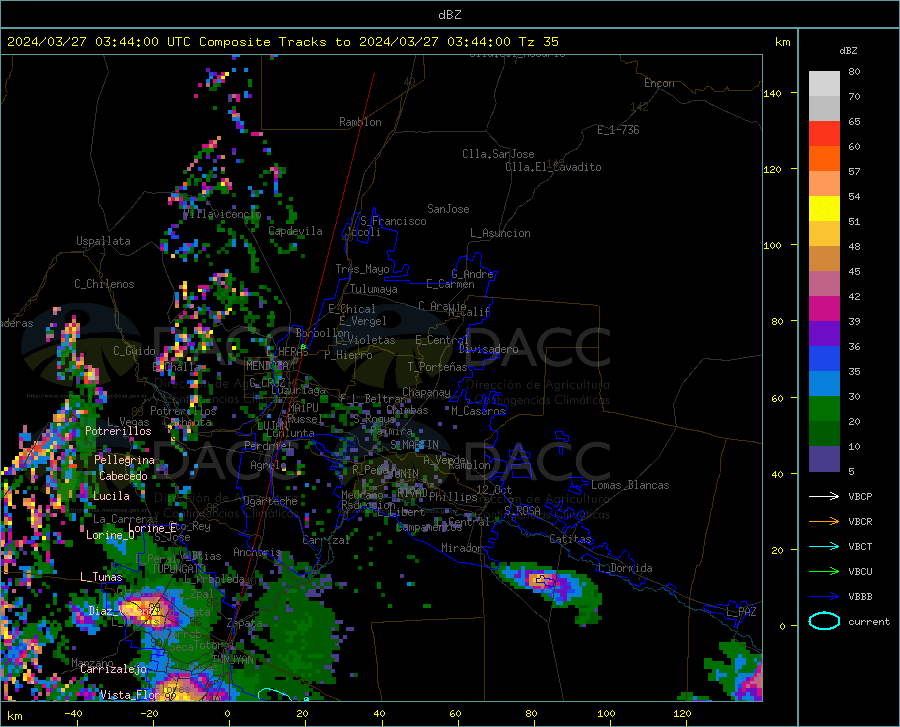Click the Divisadero label
The height and width of the screenshot is (727, 900).
click(488, 349)
